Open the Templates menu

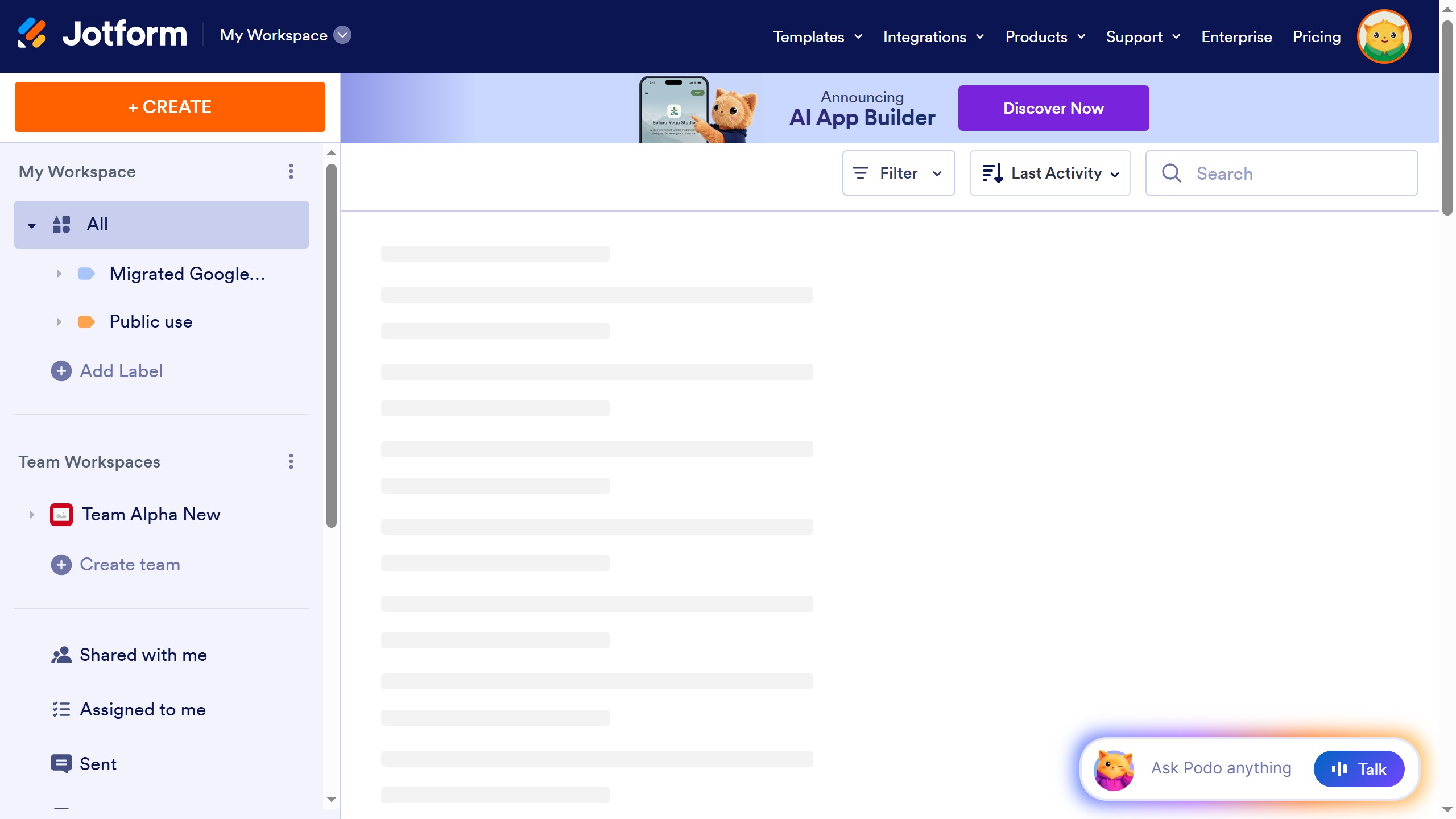click(x=818, y=37)
